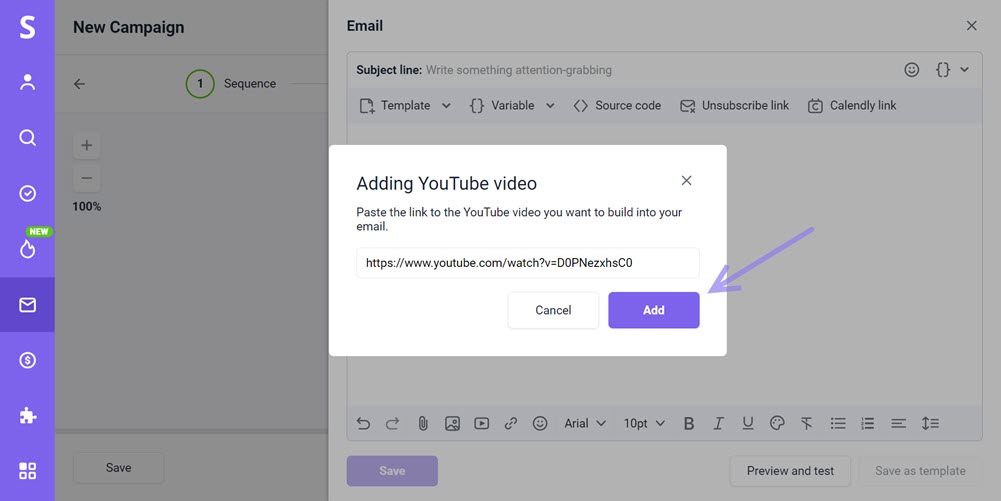This screenshot has width=1001, height=501.
Task: Insert an image into the email
Action: pos(452,423)
